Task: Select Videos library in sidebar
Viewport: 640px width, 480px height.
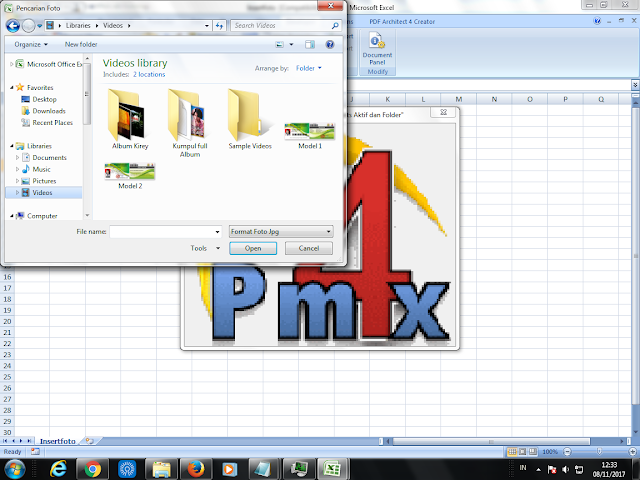Action: (x=42, y=193)
